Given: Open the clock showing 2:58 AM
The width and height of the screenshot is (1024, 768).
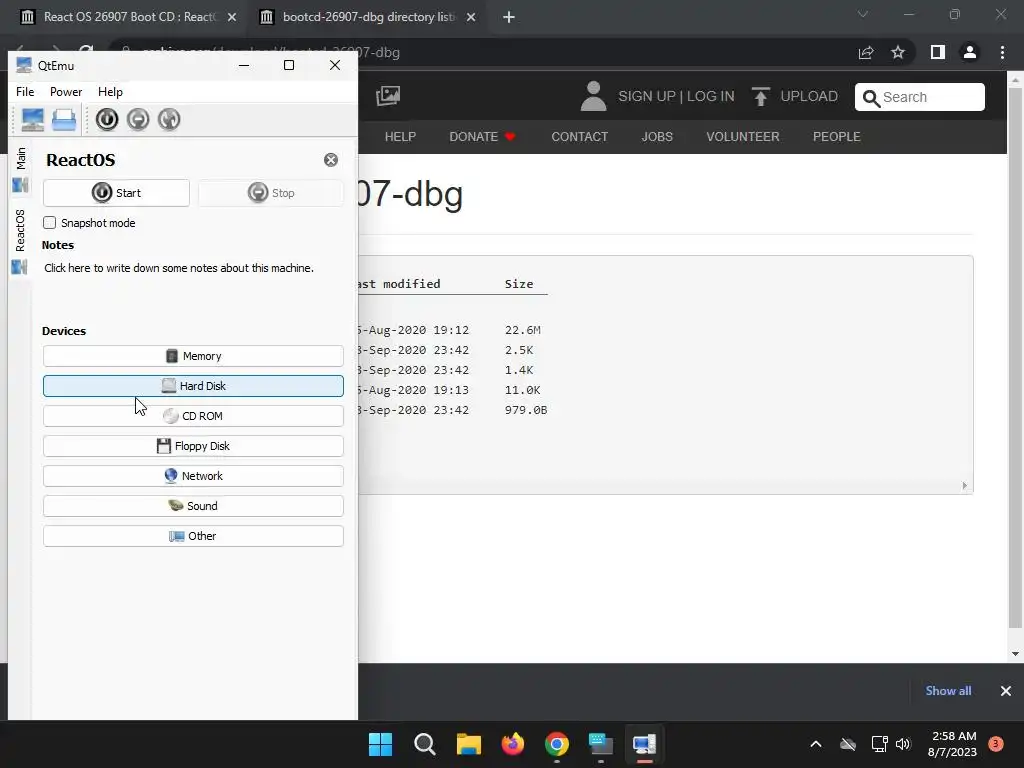Looking at the screenshot, I should [952, 744].
